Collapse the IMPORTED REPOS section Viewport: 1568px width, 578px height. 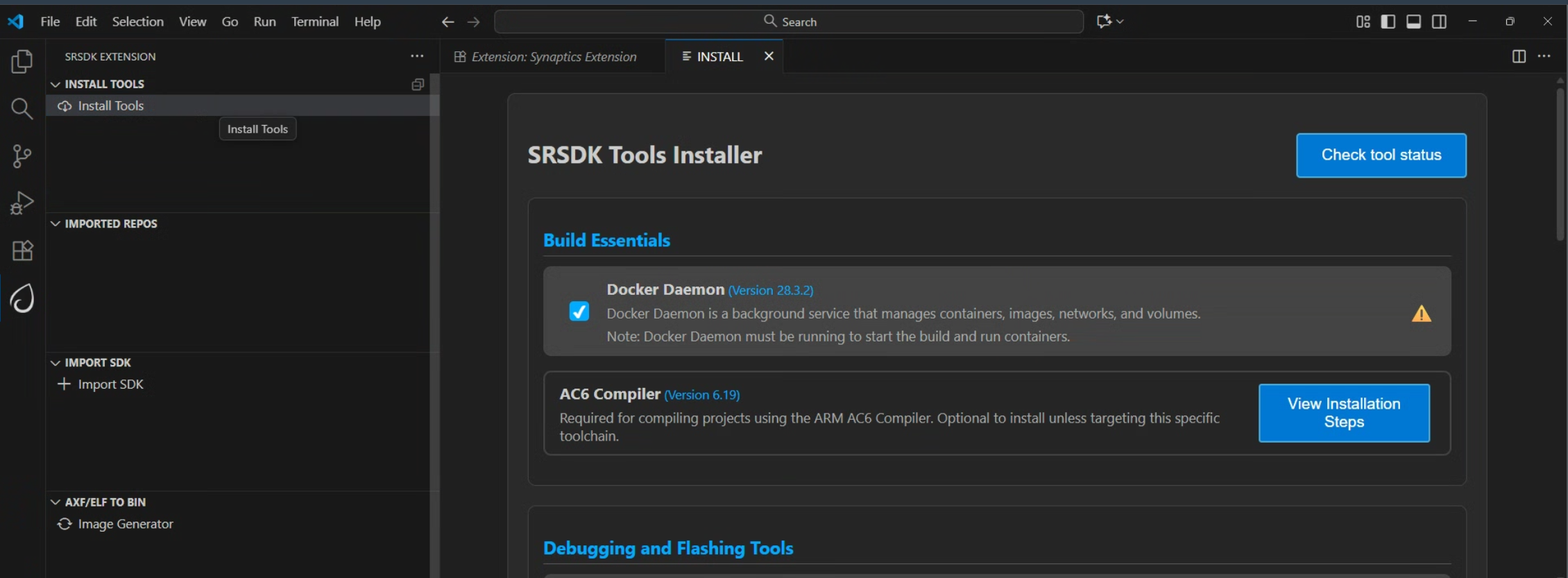[56, 223]
